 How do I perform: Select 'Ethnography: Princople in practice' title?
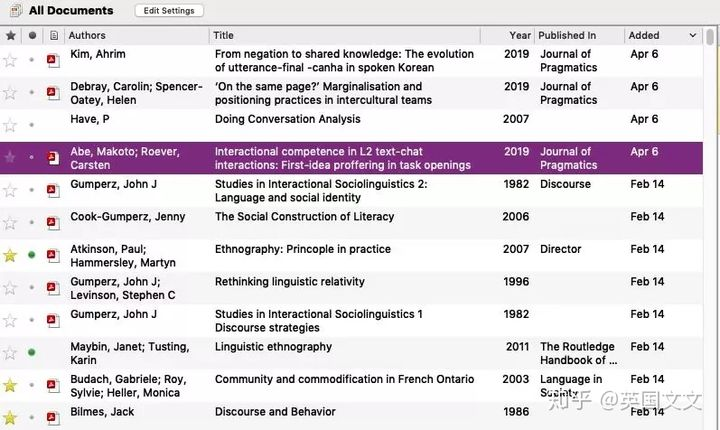303,249
